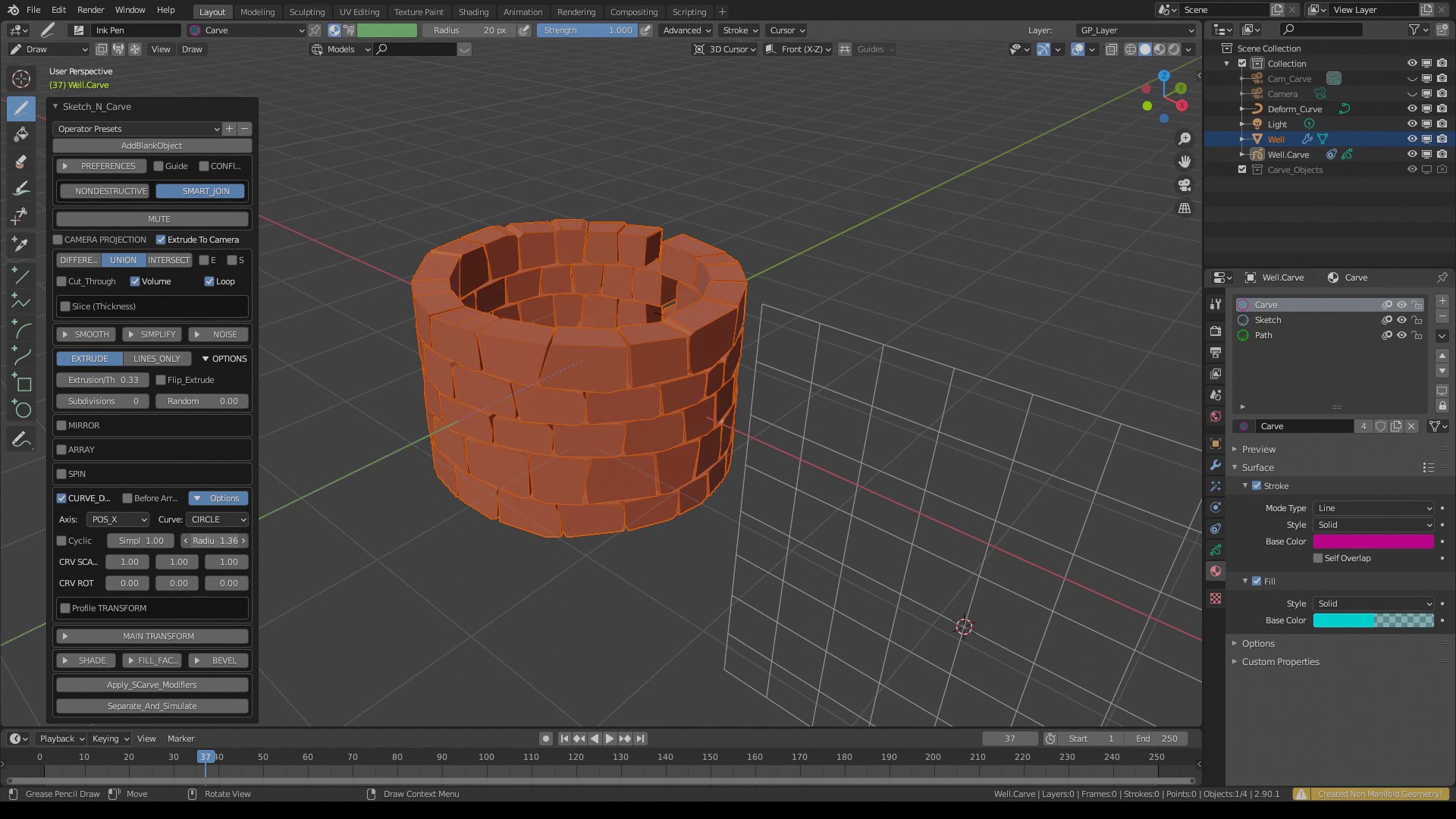Expand the MAIN TRANSFORM section
Screen dimensions: 1456x819
(x=152, y=636)
